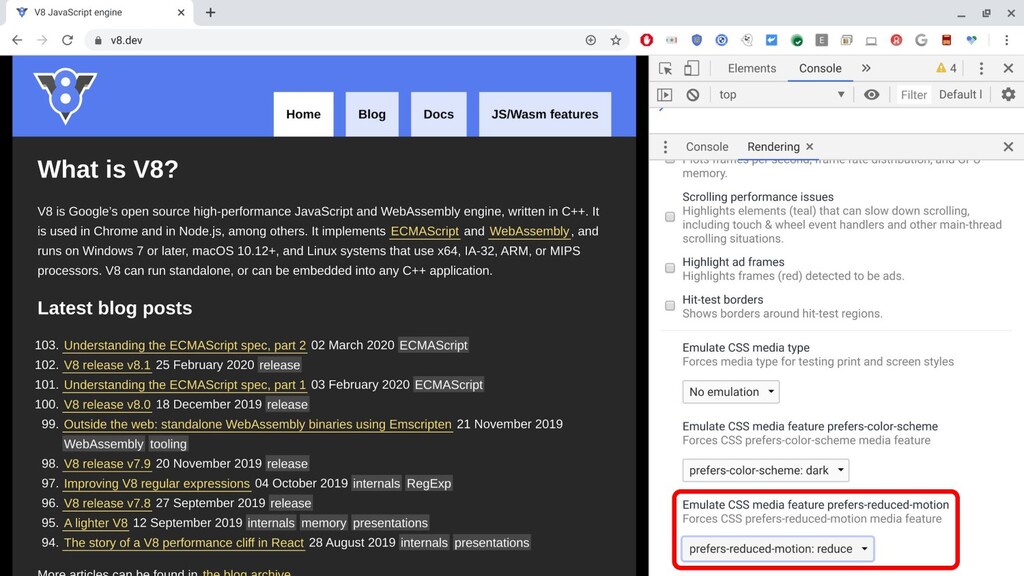The height and width of the screenshot is (576, 1024).
Task: Open 'Improving V8 regular expressions' post
Action: (x=157, y=483)
